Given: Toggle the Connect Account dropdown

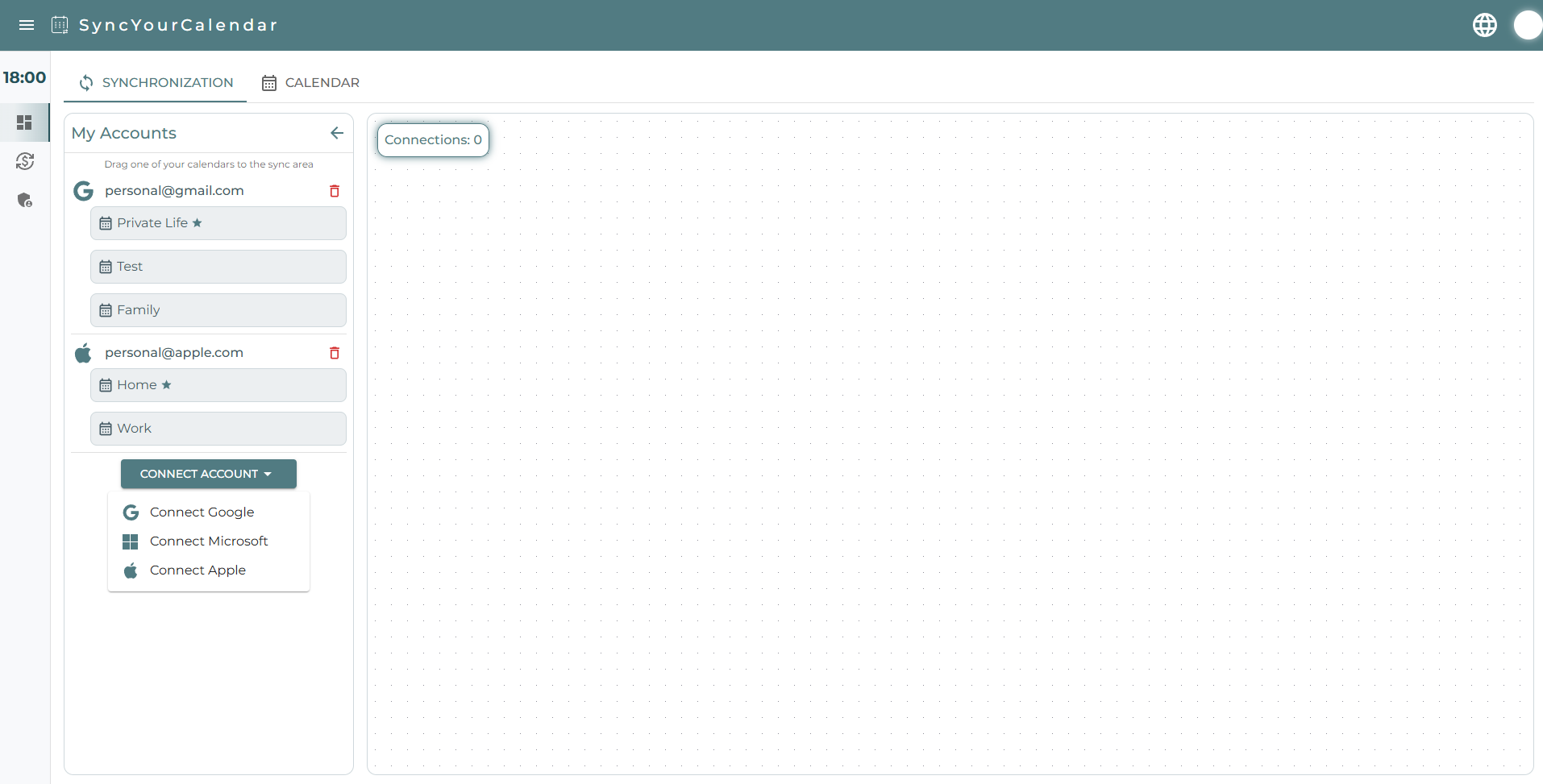Looking at the screenshot, I should [208, 474].
